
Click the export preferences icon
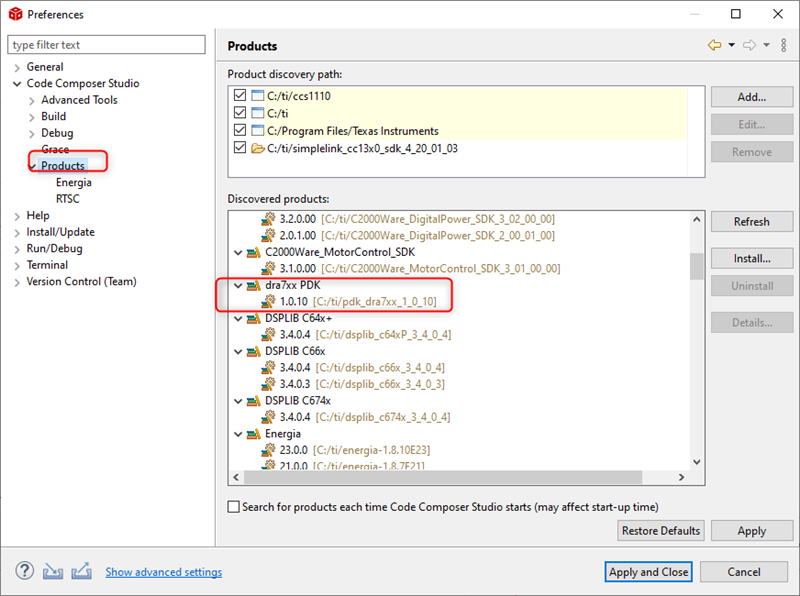coord(81,571)
